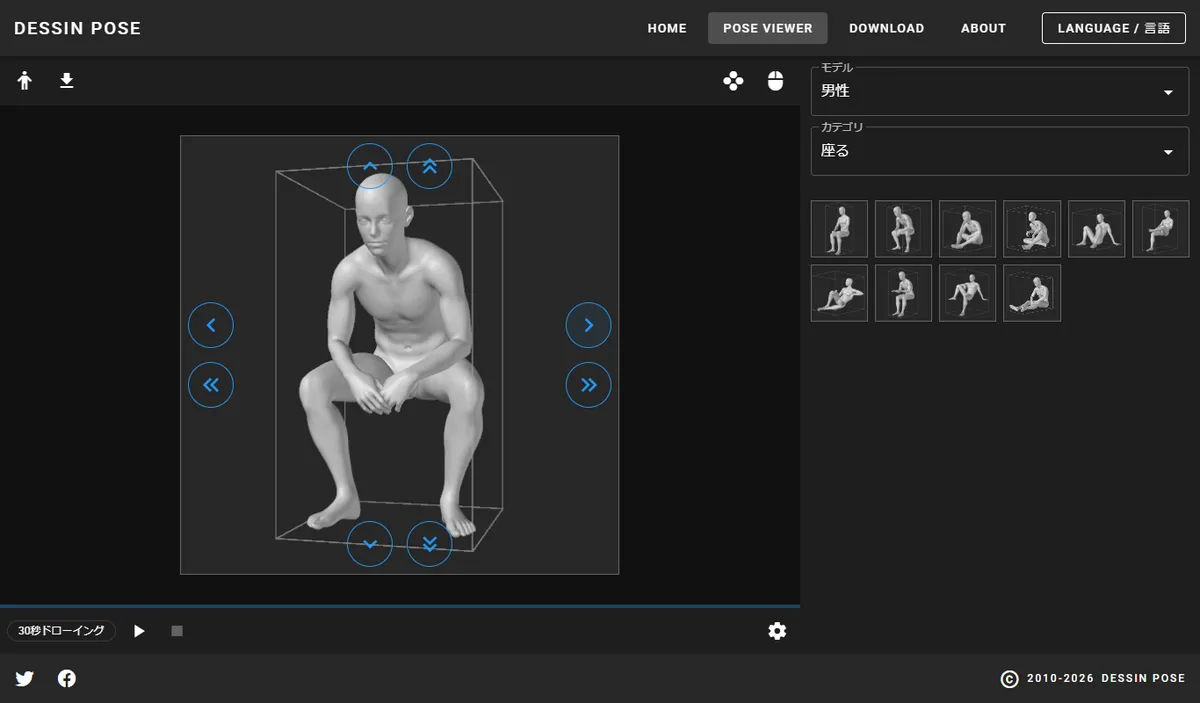Image resolution: width=1200 pixels, height=703 pixels.
Task: Select thumbnail of man sitting upright on chair
Action: [x=839, y=229]
